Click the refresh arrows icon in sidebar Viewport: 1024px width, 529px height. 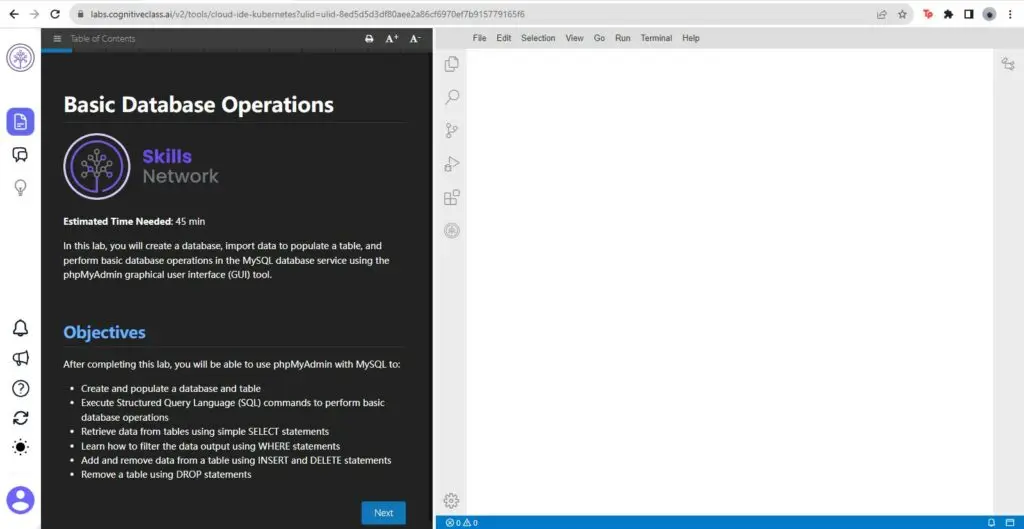coord(20,418)
